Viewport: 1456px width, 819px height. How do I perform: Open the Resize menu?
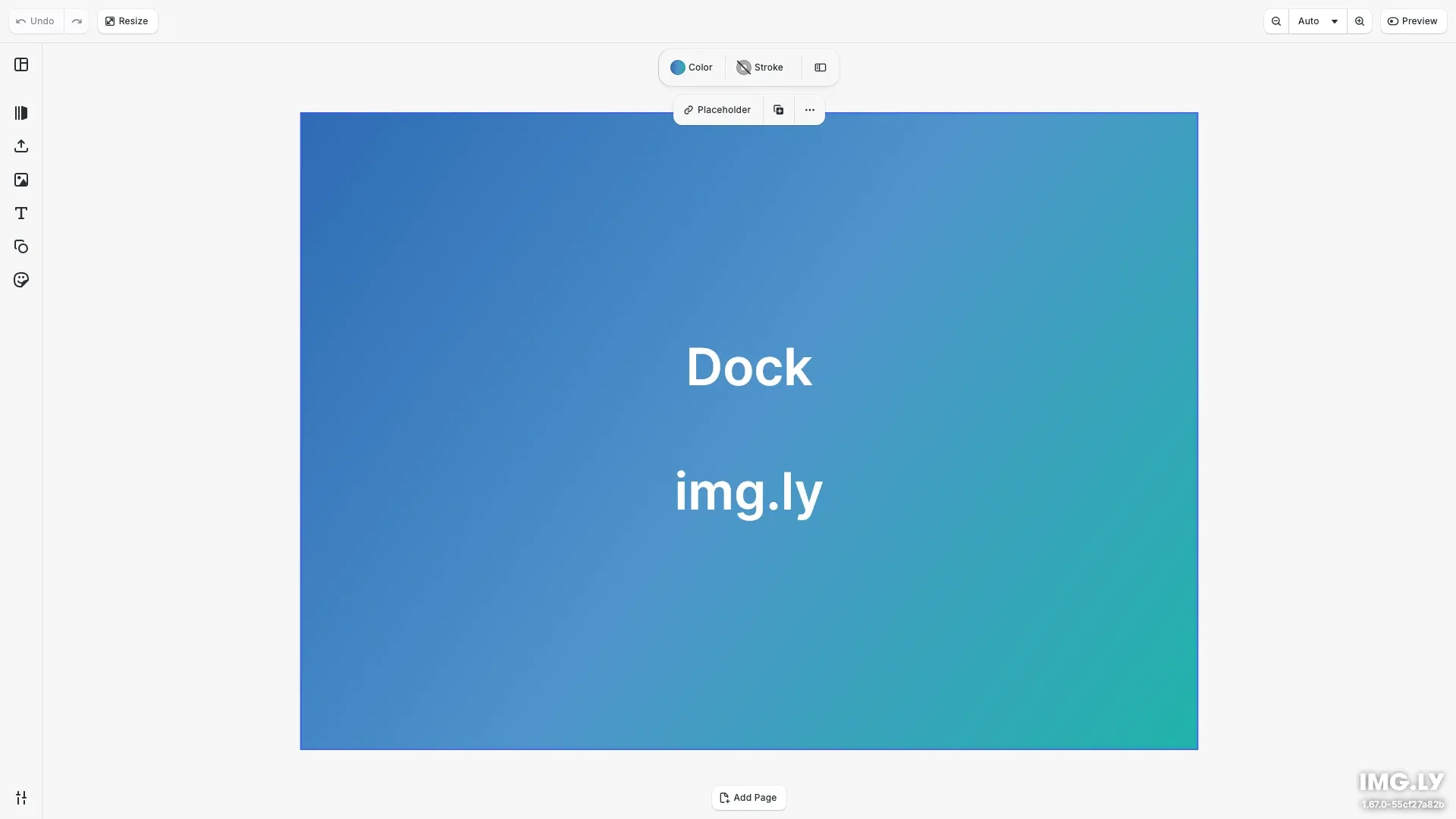pos(127,20)
